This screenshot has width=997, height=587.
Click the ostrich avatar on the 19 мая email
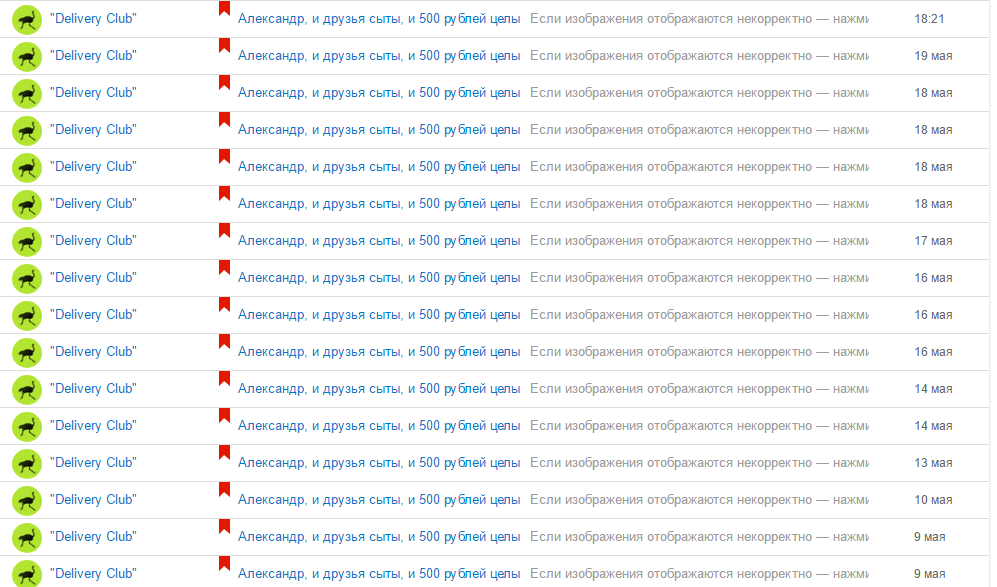click(27, 57)
